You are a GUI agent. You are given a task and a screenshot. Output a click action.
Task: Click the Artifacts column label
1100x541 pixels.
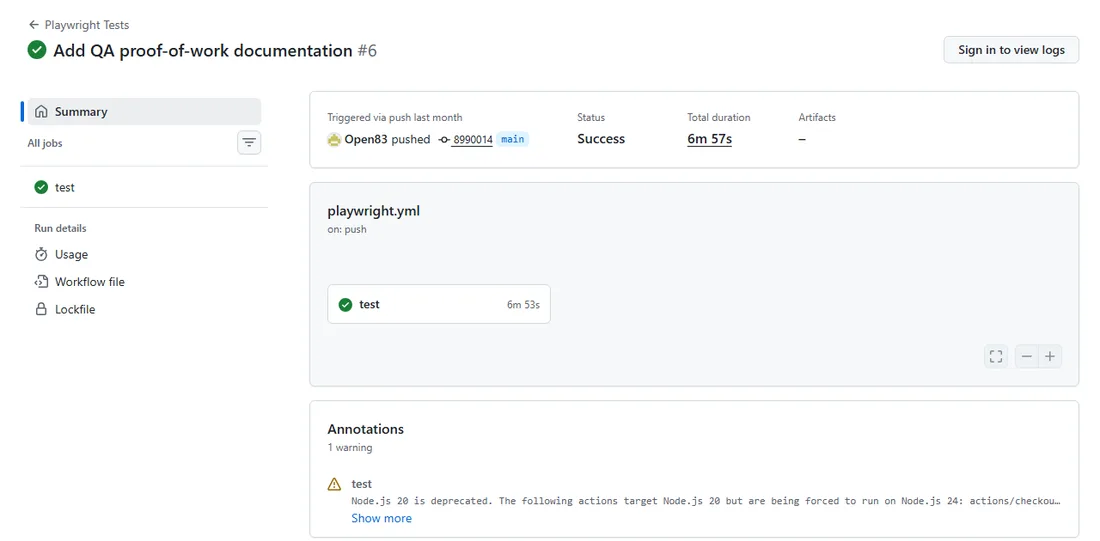[817, 117]
